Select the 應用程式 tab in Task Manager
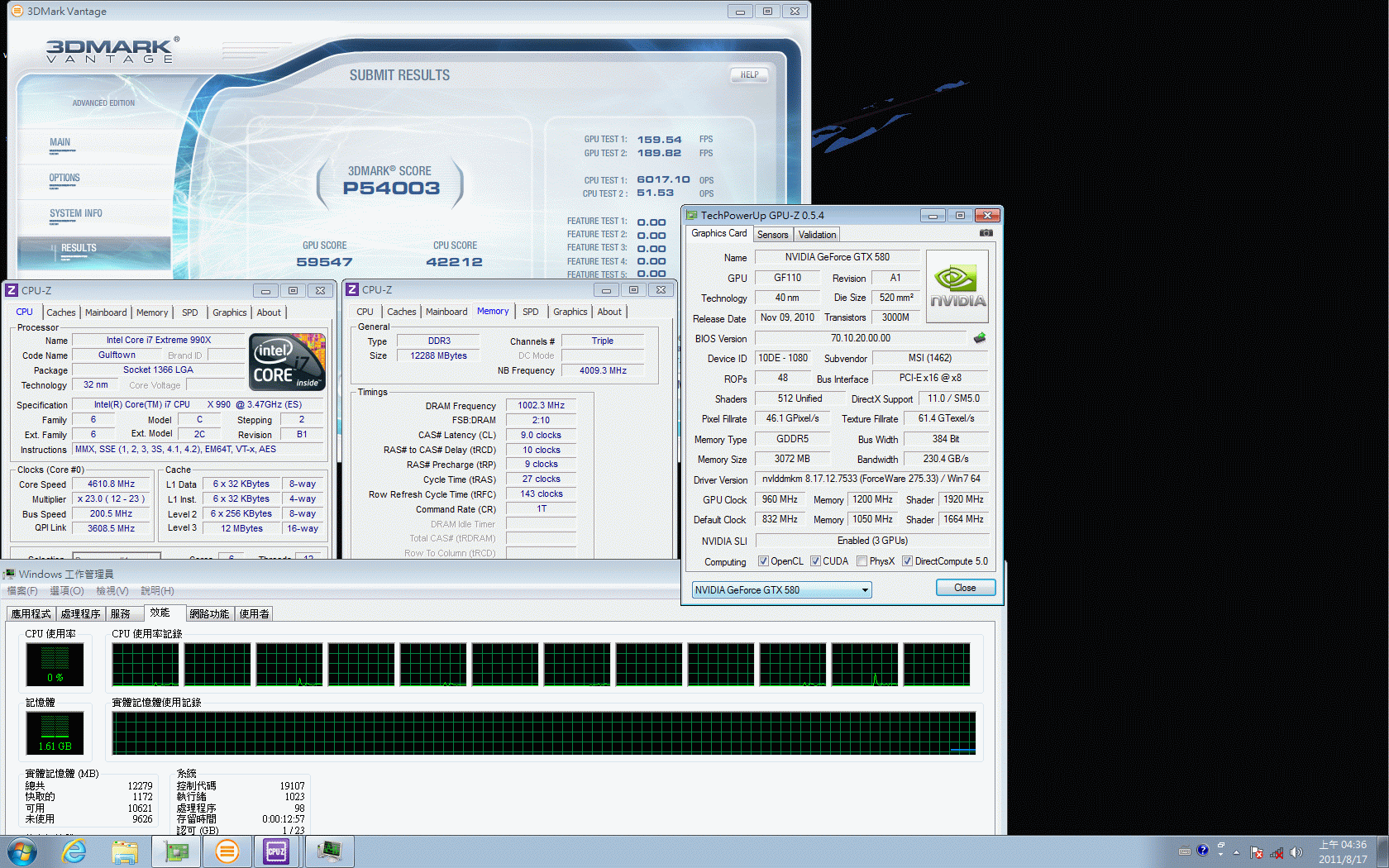Screen dimensions: 1389x868 click(31, 614)
